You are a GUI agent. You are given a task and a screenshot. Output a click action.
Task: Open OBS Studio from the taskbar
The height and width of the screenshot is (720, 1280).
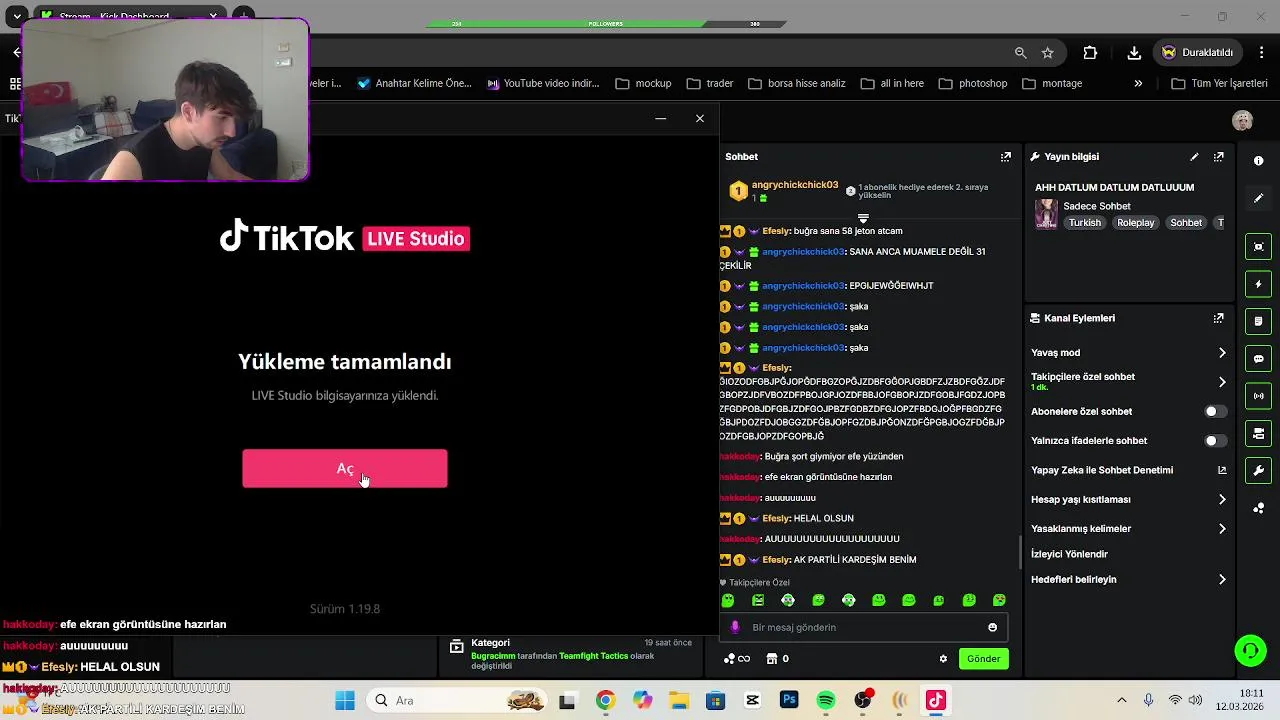863,700
